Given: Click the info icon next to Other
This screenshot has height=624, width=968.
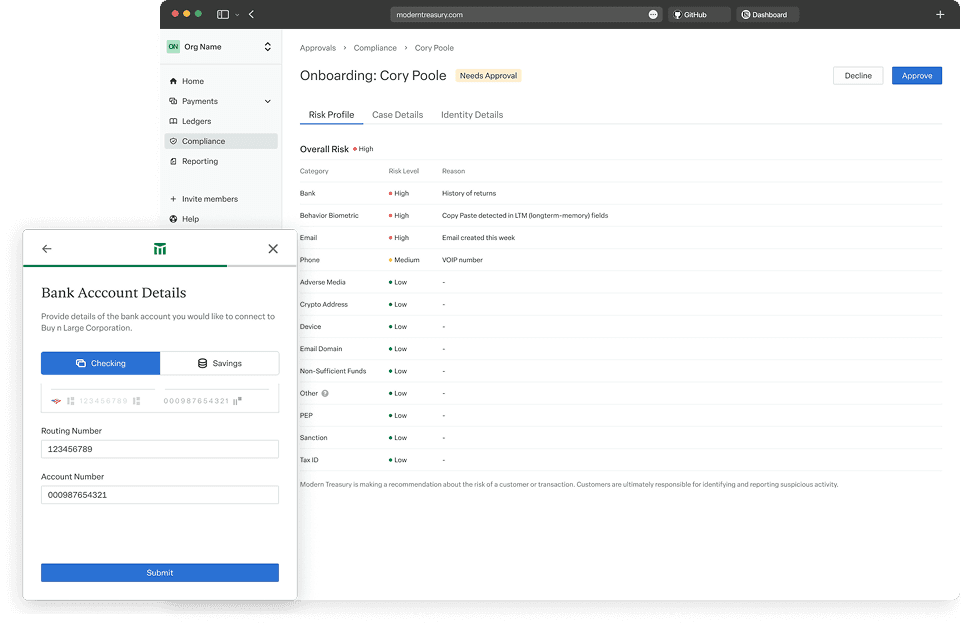Looking at the screenshot, I should coord(325,393).
